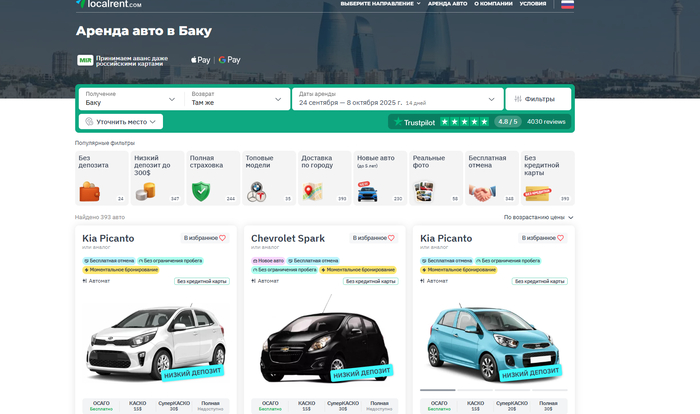Open the Russian flag language selector
This screenshot has height=414, width=700.
tap(567, 4)
